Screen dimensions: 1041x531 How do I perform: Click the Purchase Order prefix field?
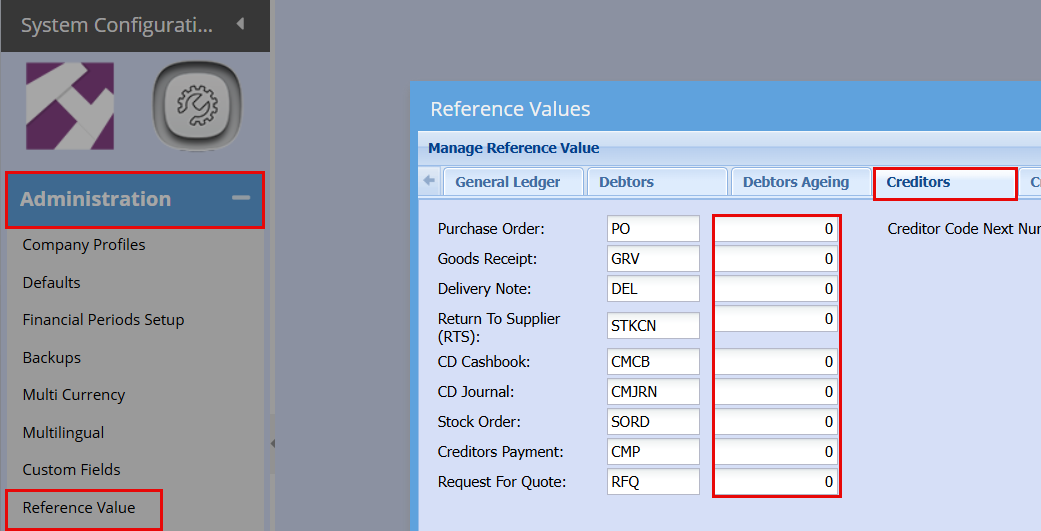click(653, 229)
